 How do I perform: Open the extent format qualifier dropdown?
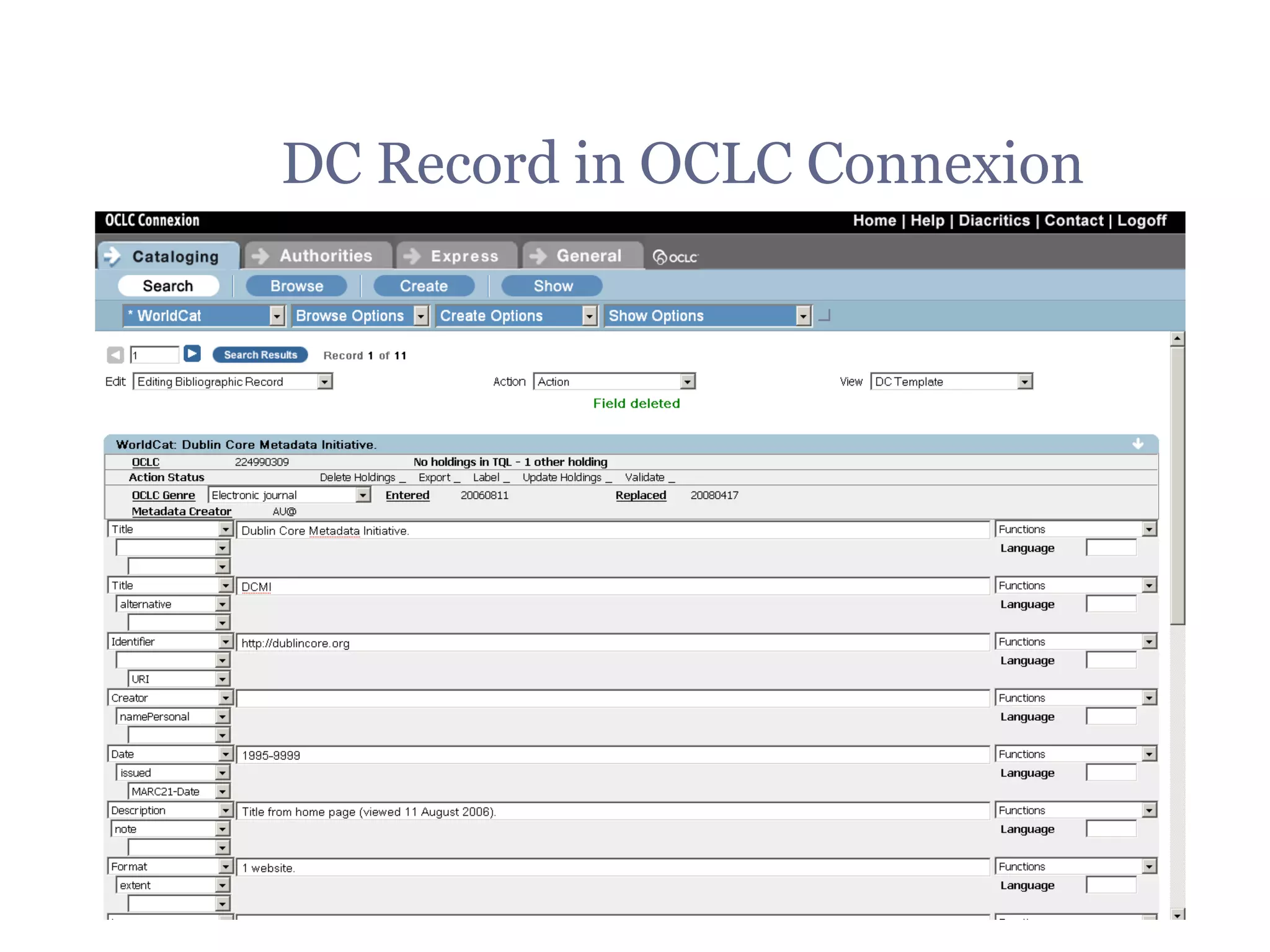173,885
